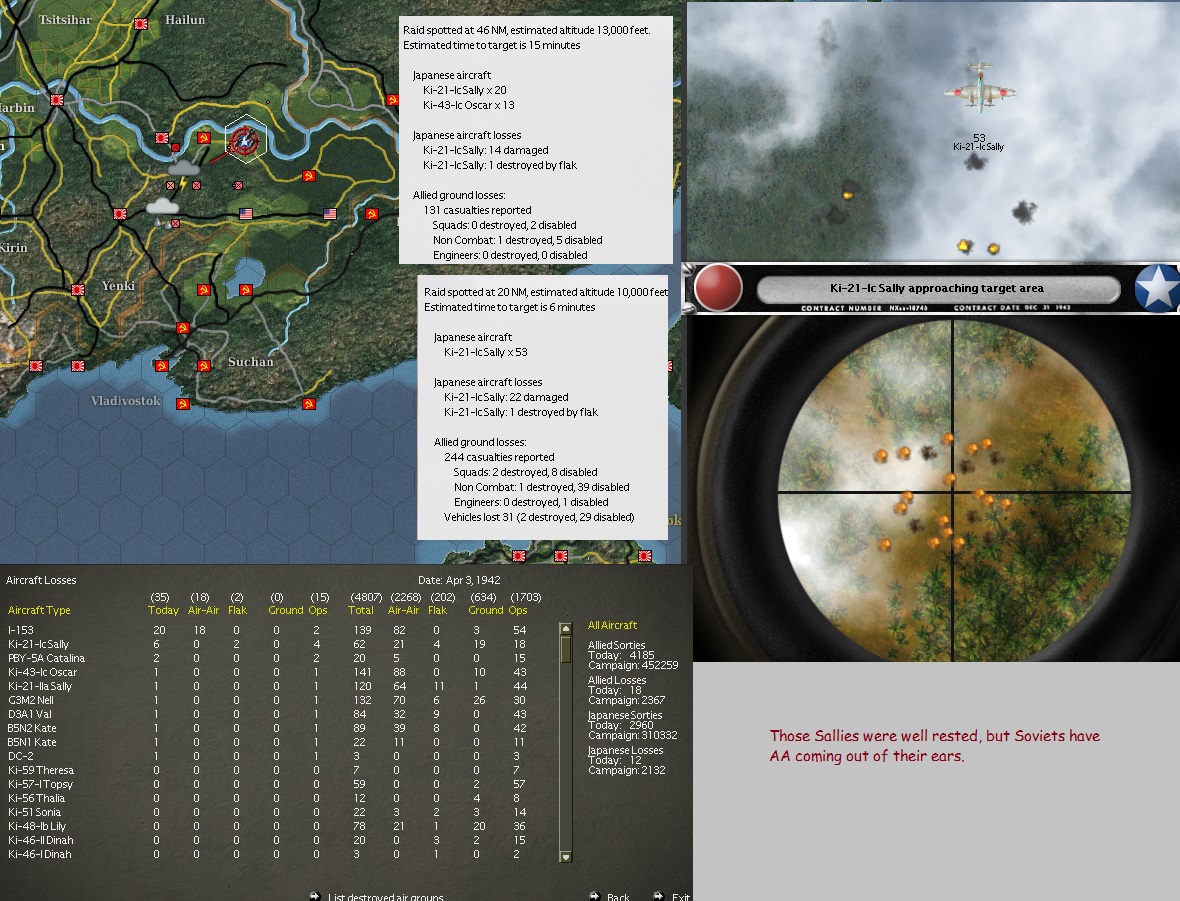The height and width of the screenshot is (901, 1180).
Task: Click Exit in the Aircraft Losses screen
Action: (x=680, y=896)
